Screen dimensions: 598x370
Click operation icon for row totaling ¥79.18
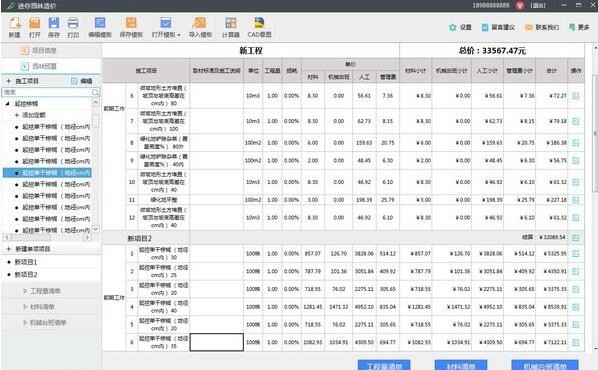[576, 121]
